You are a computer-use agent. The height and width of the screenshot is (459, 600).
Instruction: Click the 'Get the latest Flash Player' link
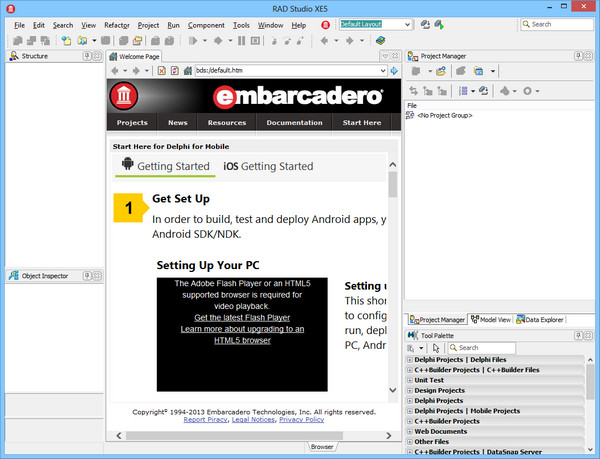pos(242,317)
